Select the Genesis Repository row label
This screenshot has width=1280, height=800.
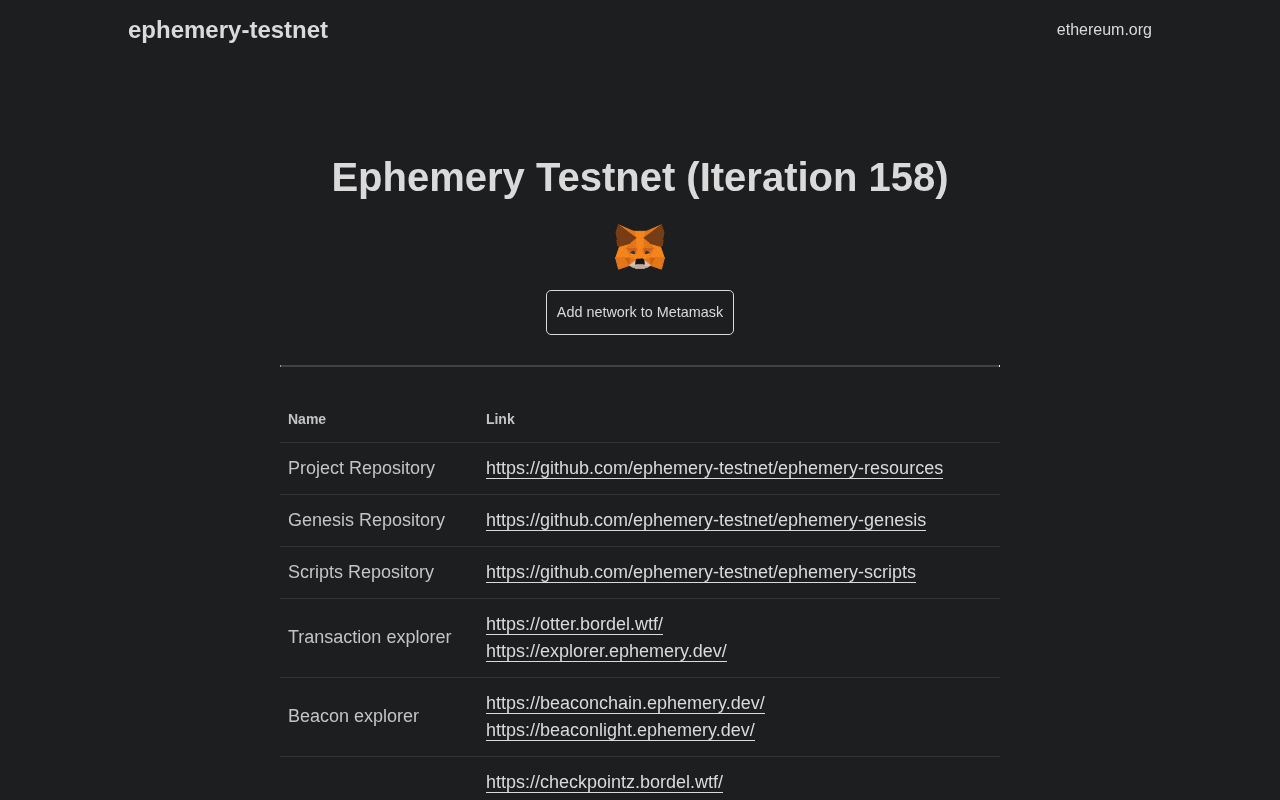click(x=366, y=520)
